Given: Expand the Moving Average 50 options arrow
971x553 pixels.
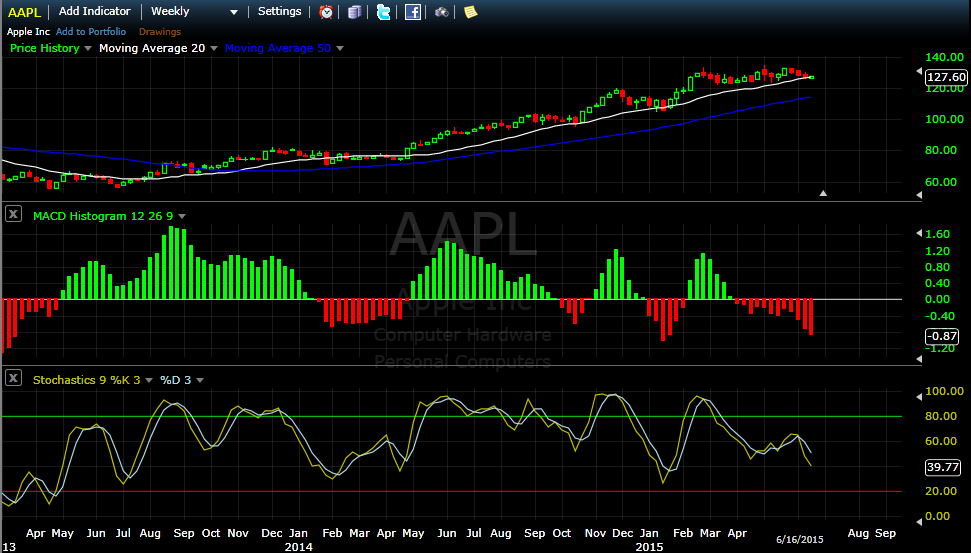Looking at the screenshot, I should point(339,48).
